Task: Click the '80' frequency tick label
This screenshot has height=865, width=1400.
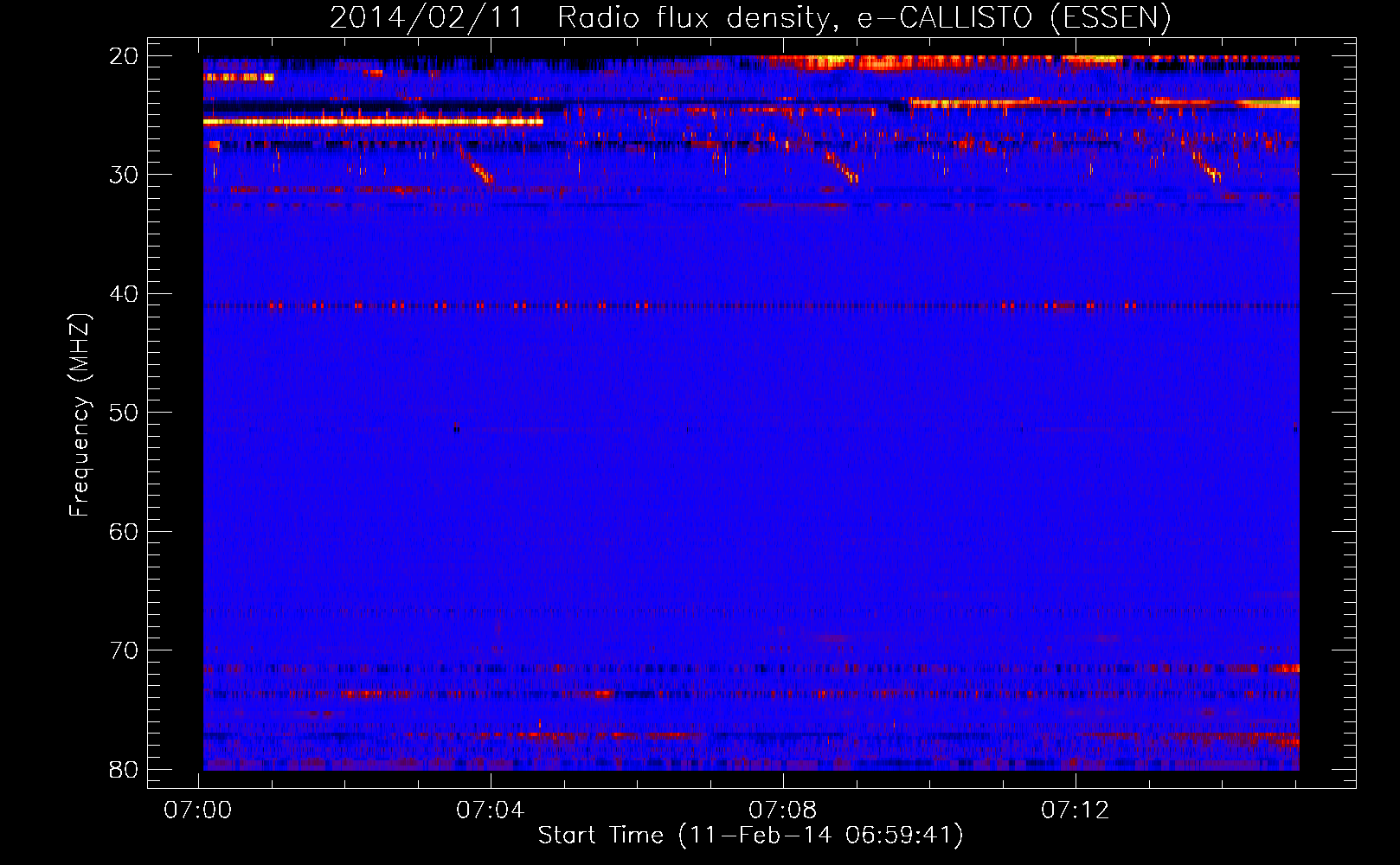Action: tap(124, 769)
